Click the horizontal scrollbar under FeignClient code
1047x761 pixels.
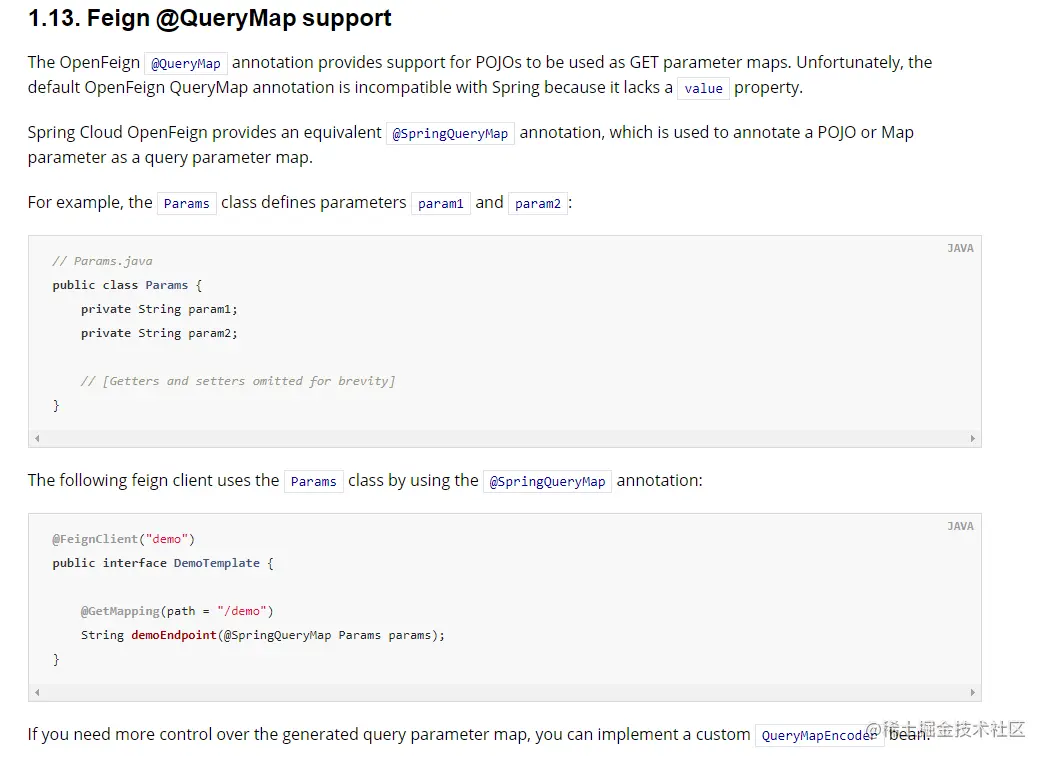(x=505, y=692)
